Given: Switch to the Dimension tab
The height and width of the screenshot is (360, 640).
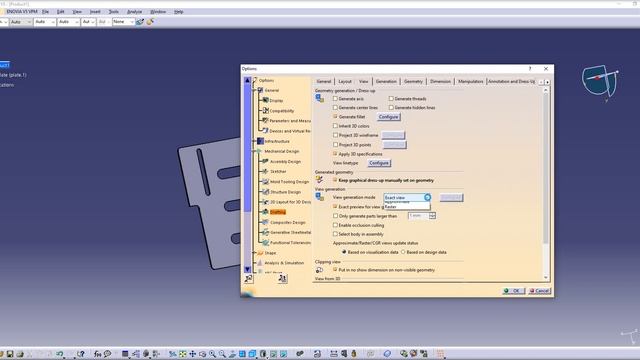Looking at the screenshot, I should click(440, 81).
